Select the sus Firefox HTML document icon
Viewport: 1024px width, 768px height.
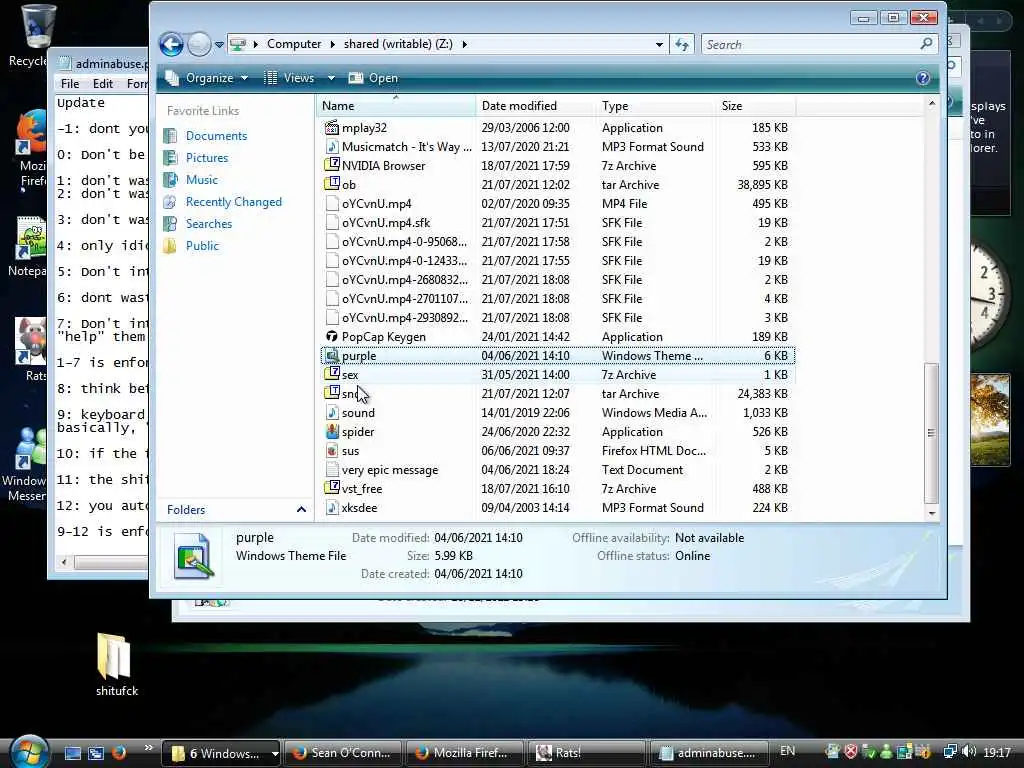tap(332, 451)
